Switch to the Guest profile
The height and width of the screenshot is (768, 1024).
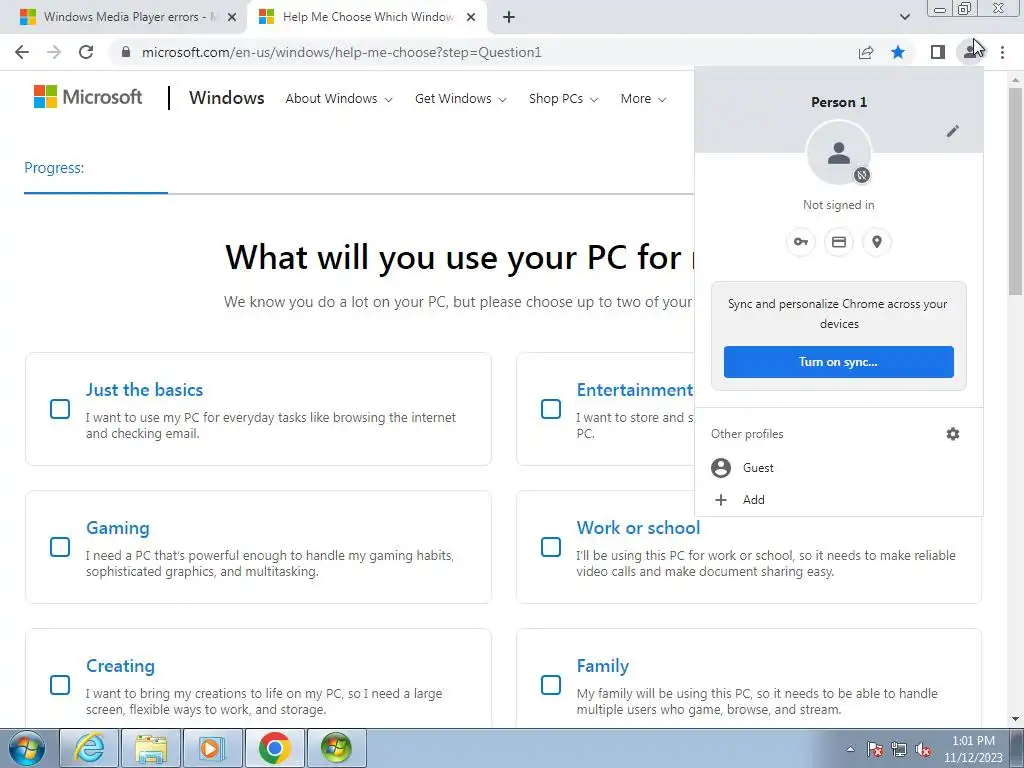pos(839,468)
